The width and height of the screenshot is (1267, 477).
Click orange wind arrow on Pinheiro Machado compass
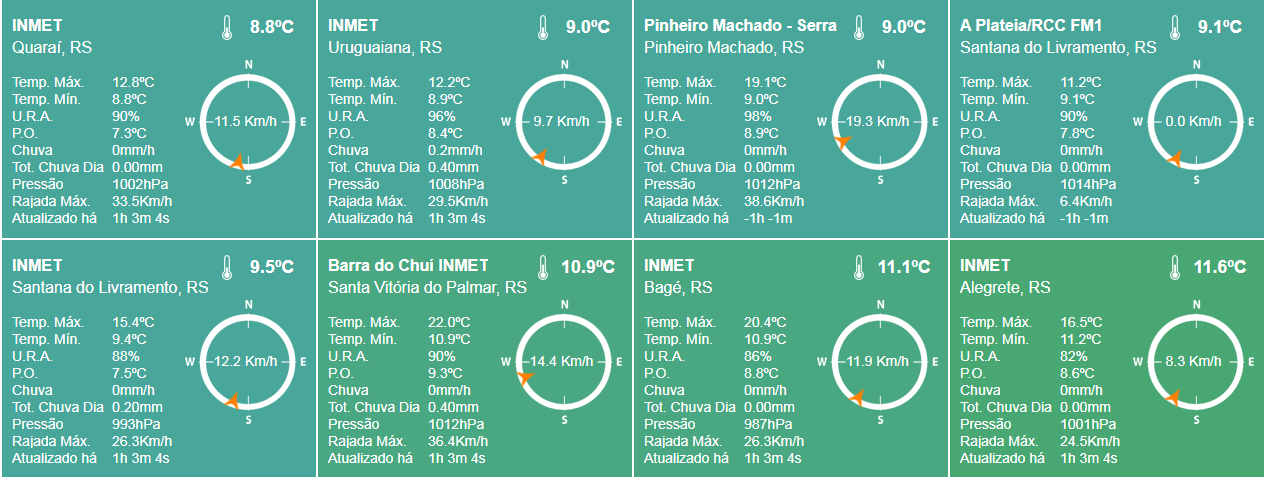click(x=843, y=142)
